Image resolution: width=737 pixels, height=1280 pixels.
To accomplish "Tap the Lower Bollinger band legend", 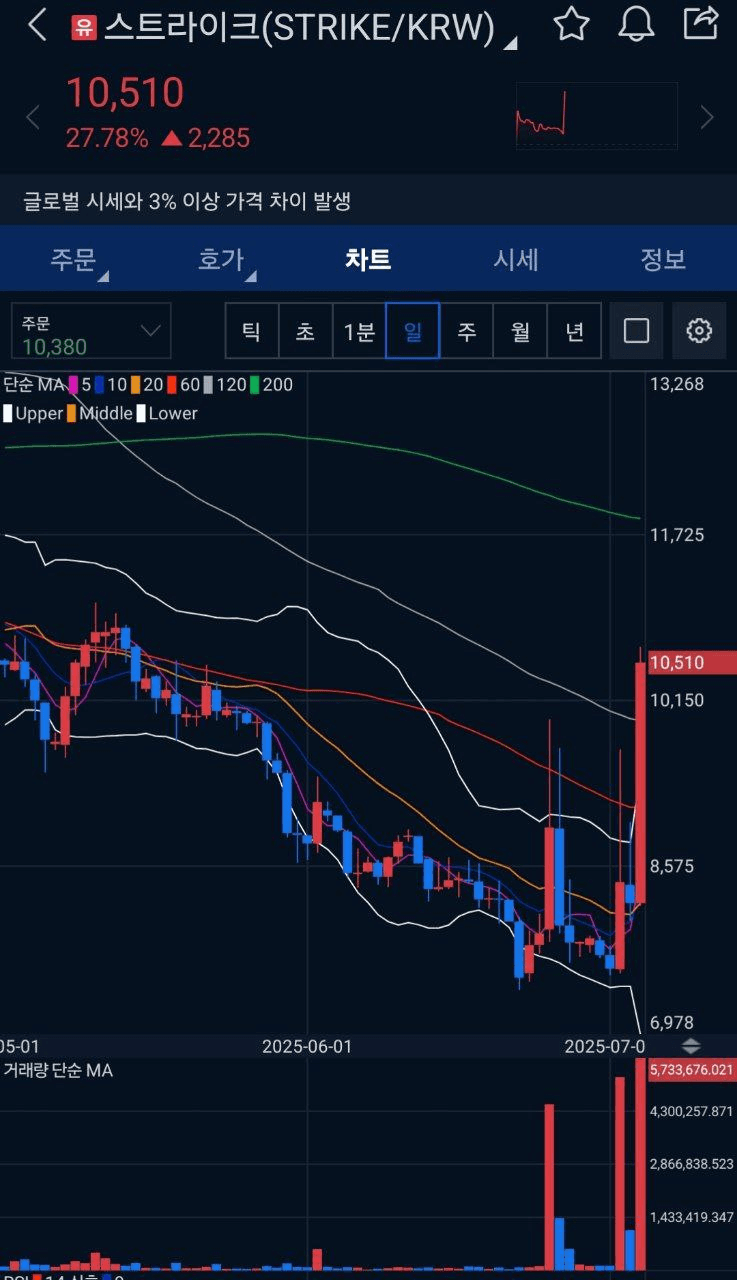I will [167, 413].
